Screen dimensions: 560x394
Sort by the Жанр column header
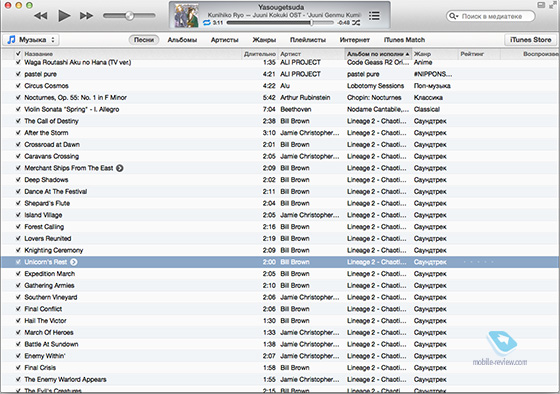[434, 54]
